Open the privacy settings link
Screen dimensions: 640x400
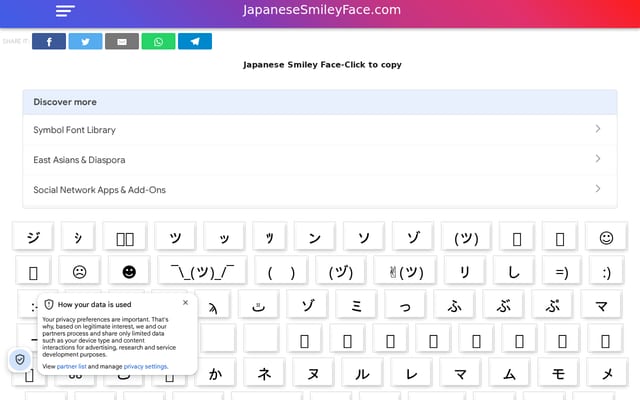[x=145, y=367]
